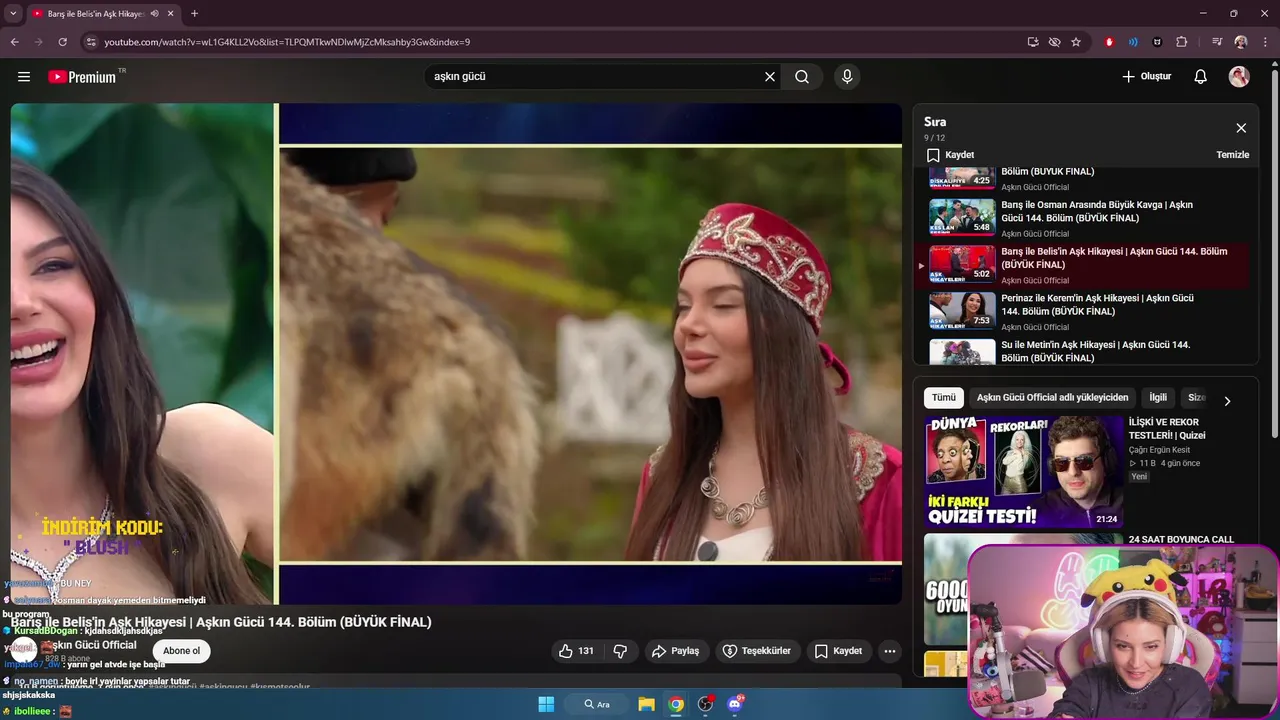Select the currently playing Barış ile Belis'in queue item
Image resolution: width=1280 pixels, height=720 pixels.
click(x=1085, y=265)
